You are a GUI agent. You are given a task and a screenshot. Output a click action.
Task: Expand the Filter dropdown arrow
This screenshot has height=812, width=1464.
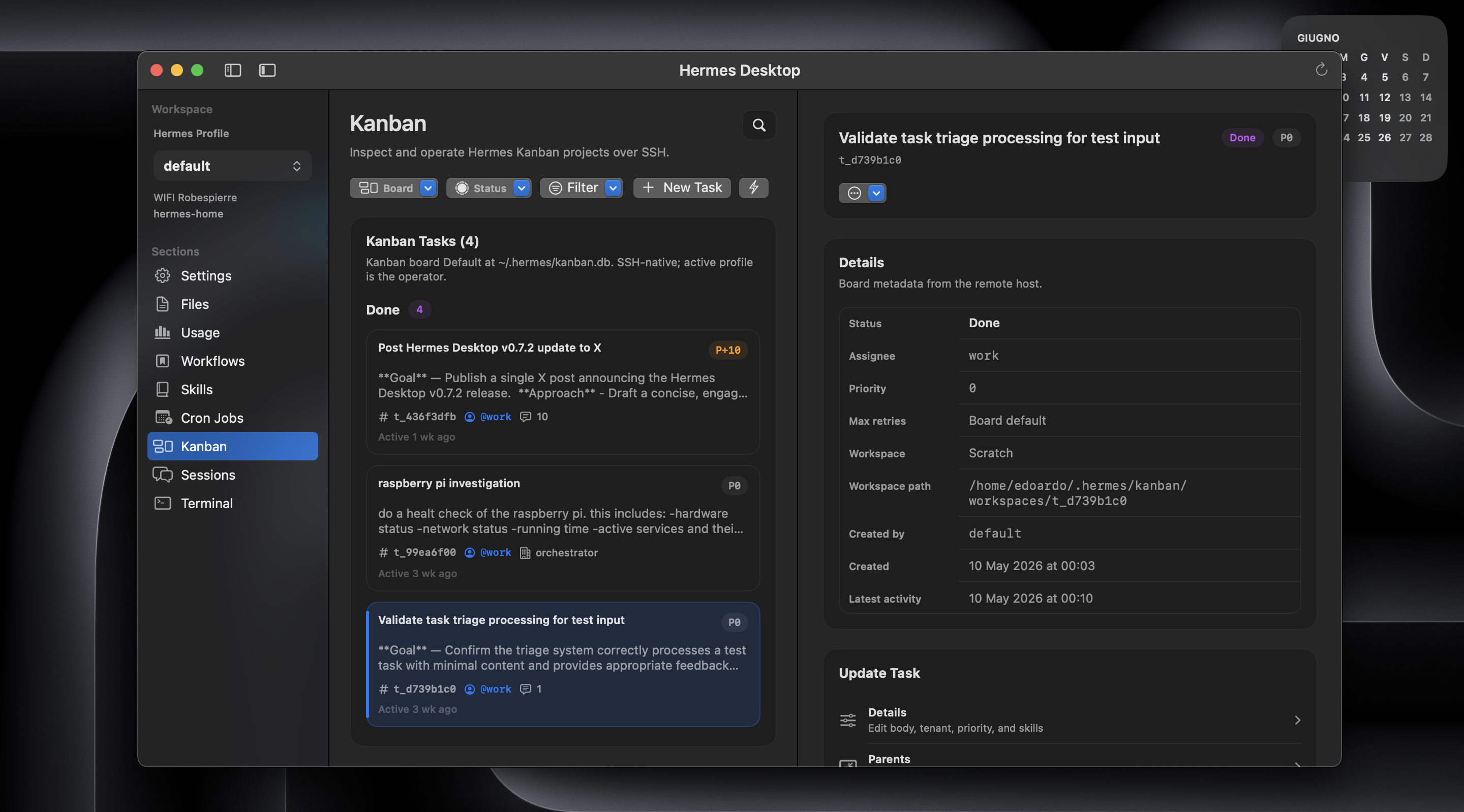tap(613, 188)
